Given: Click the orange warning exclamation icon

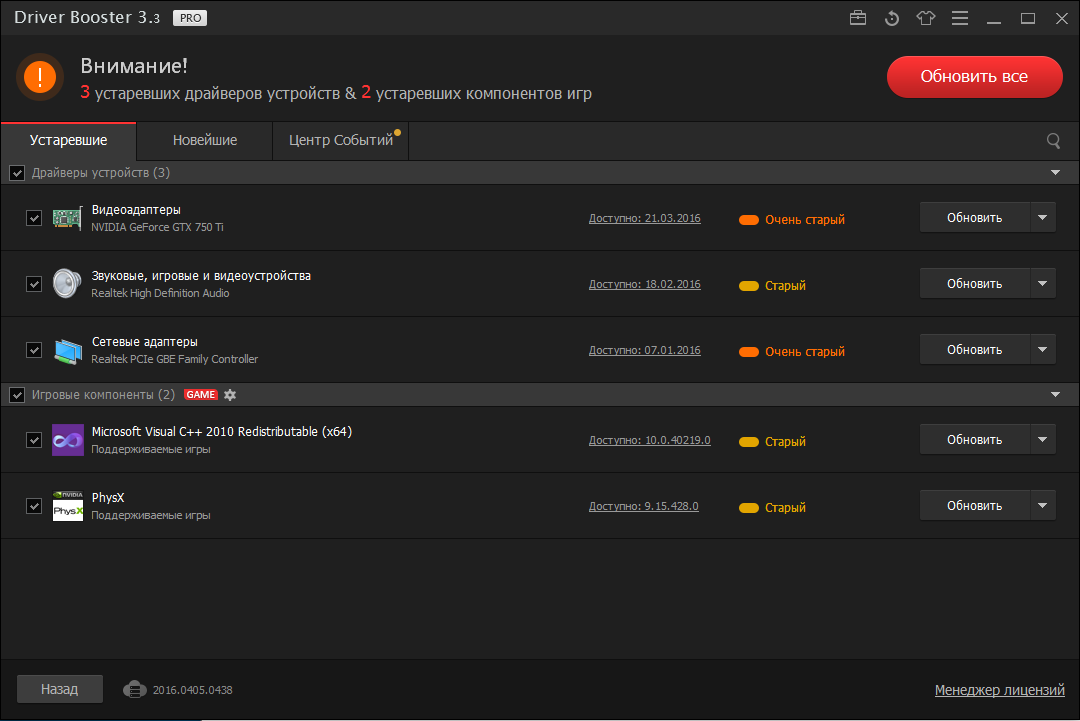Looking at the screenshot, I should click(x=40, y=76).
